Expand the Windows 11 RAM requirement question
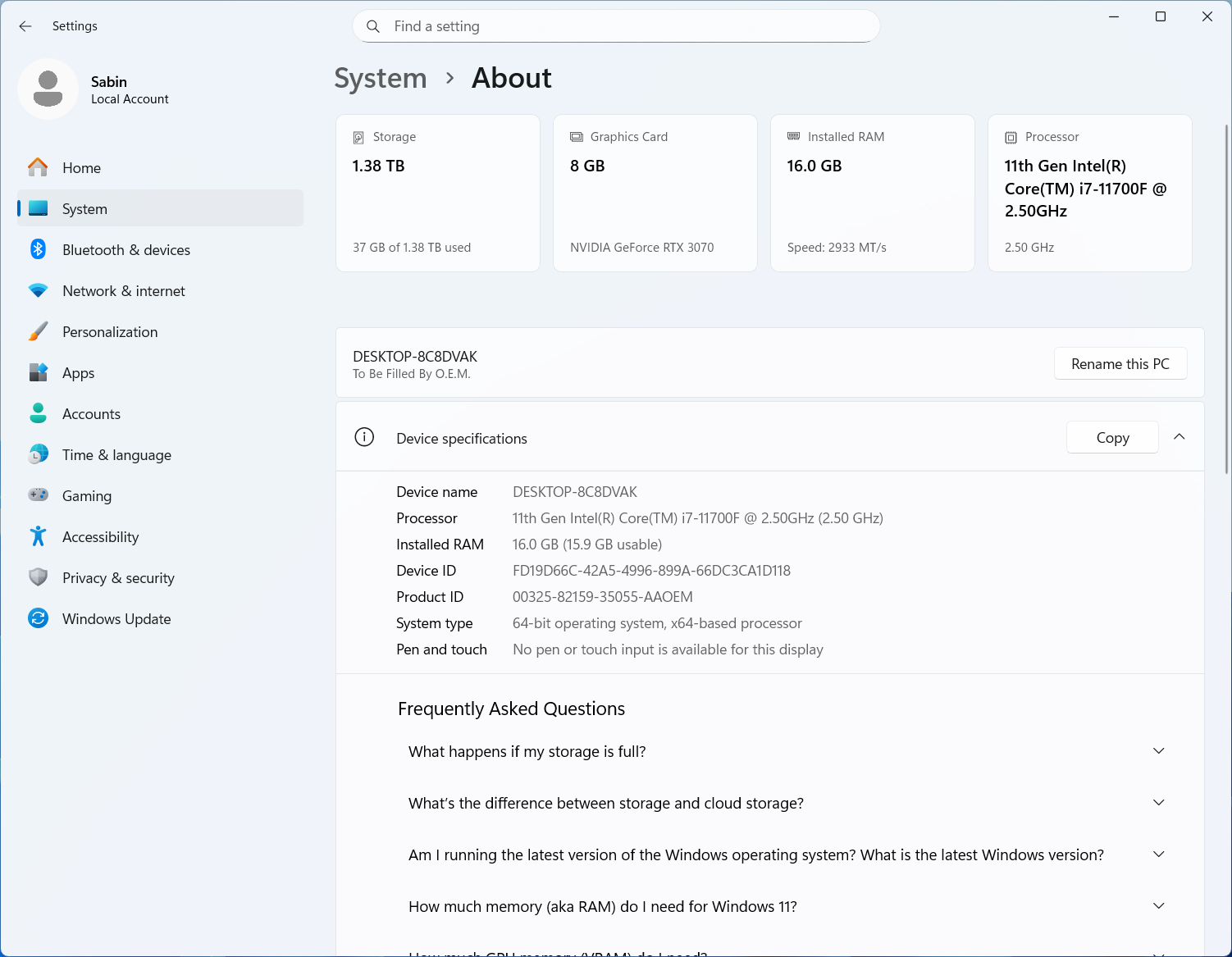Screen dimensions: 1232x957 1158,906
